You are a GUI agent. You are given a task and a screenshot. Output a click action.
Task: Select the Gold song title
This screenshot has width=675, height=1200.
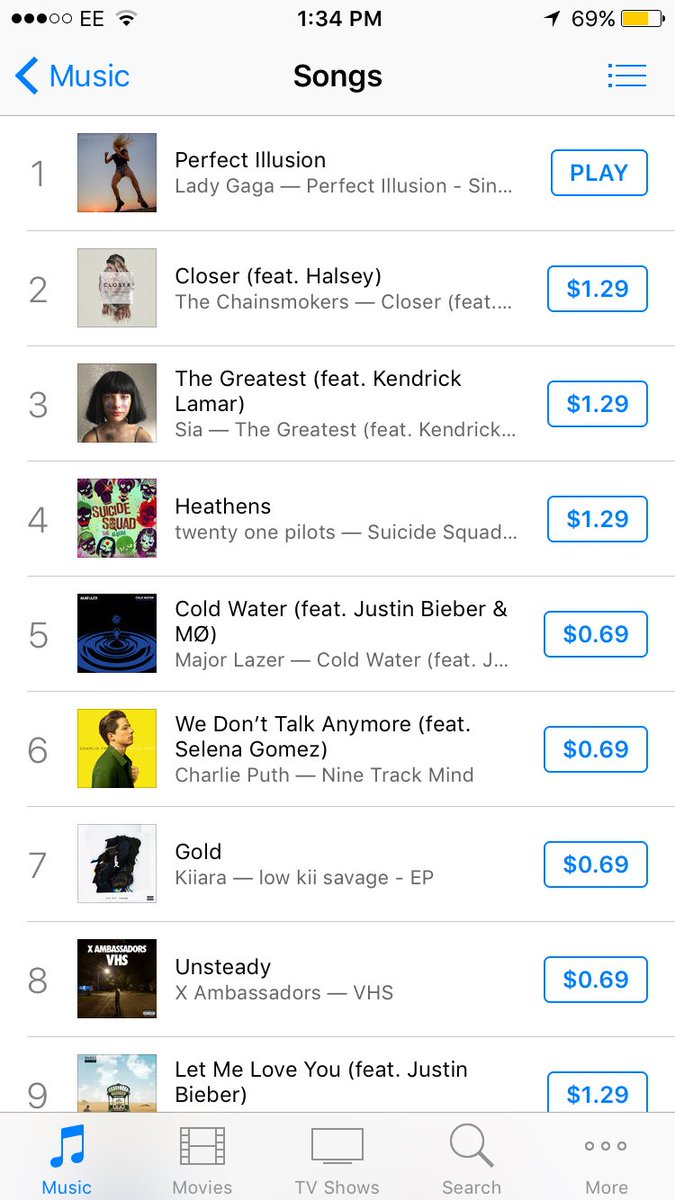198,852
